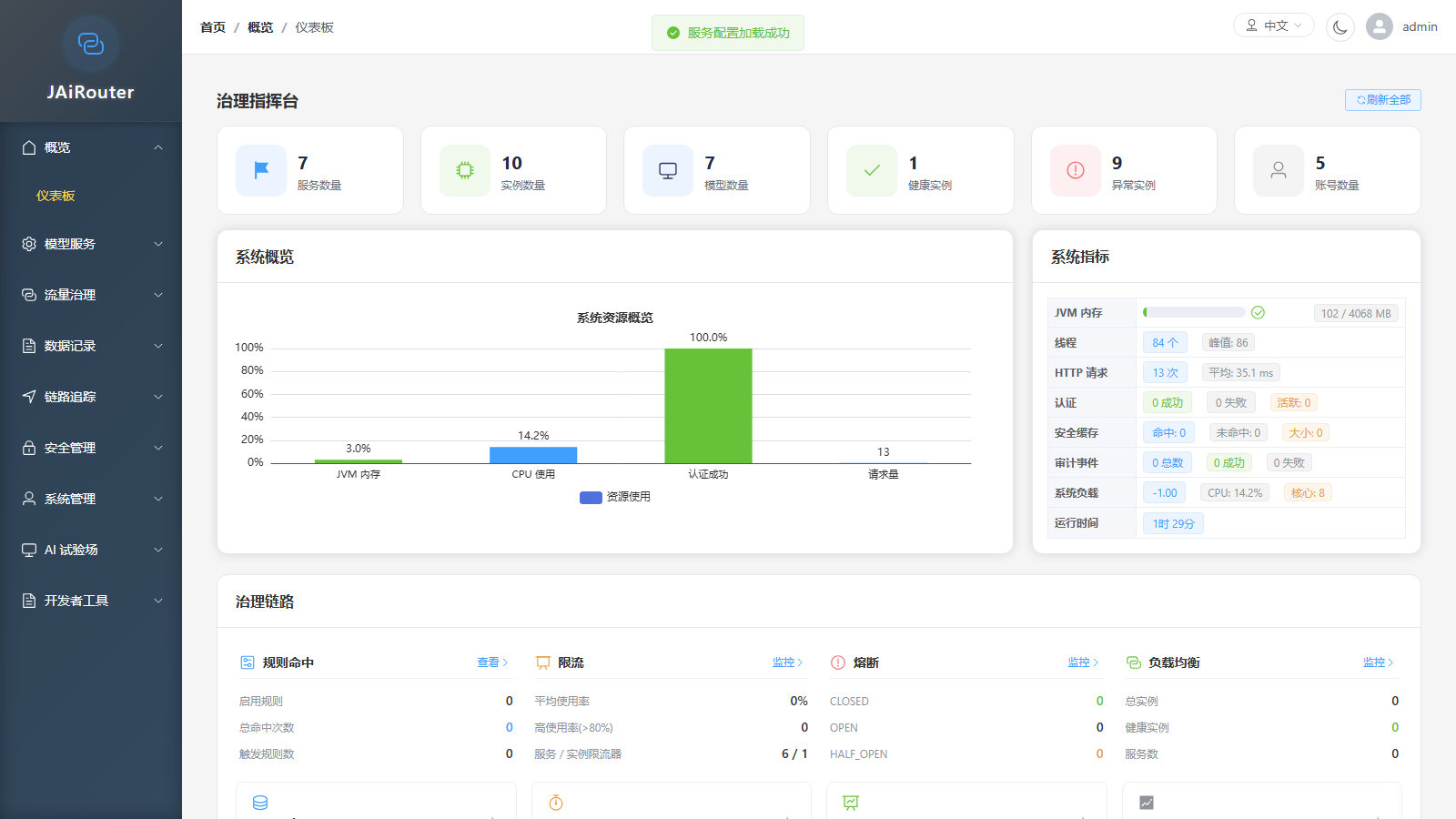Click the CPU: 14.2% load tag
The width and height of the screenshot is (1456, 819).
click(1235, 493)
